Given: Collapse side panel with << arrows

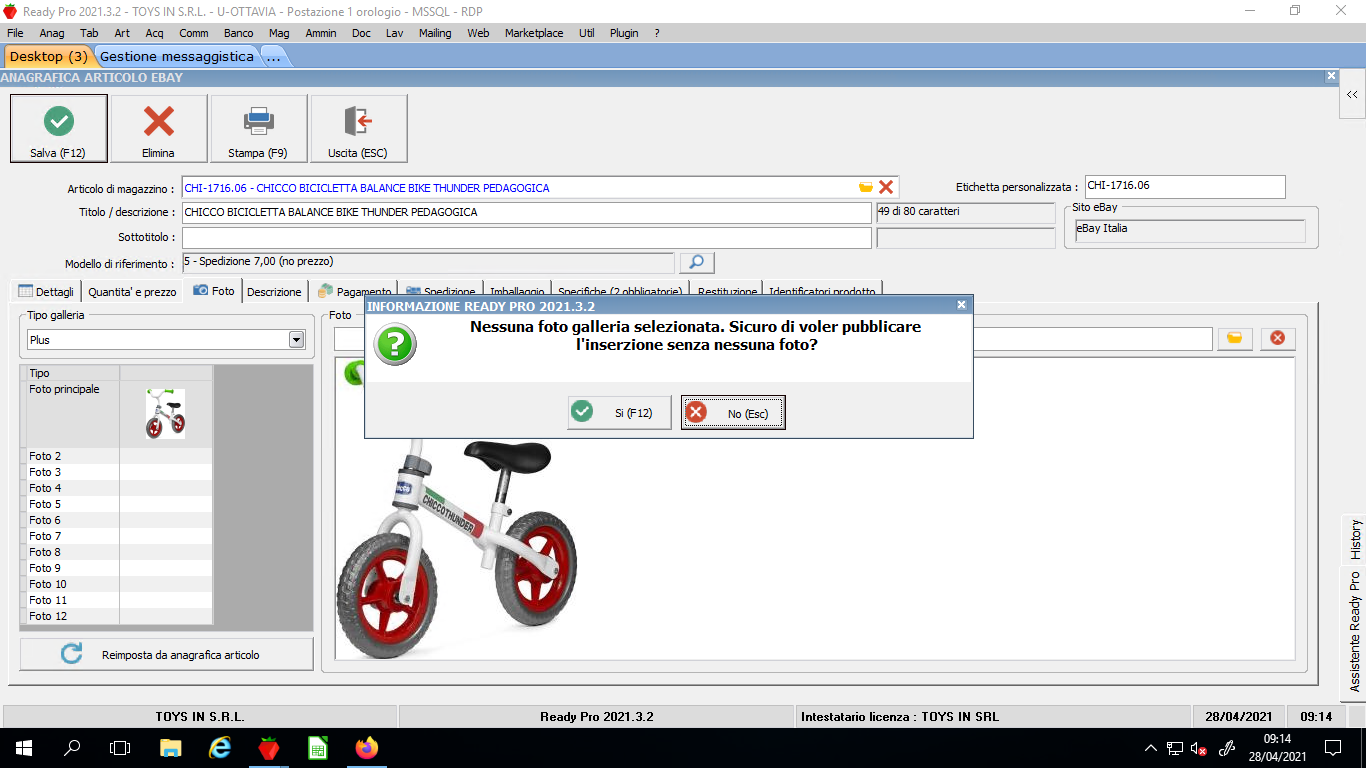Looking at the screenshot, I should click(1352, 95).
